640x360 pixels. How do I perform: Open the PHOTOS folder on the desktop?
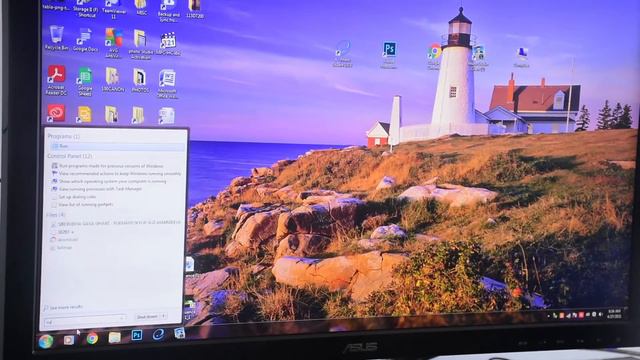point(140,80)
